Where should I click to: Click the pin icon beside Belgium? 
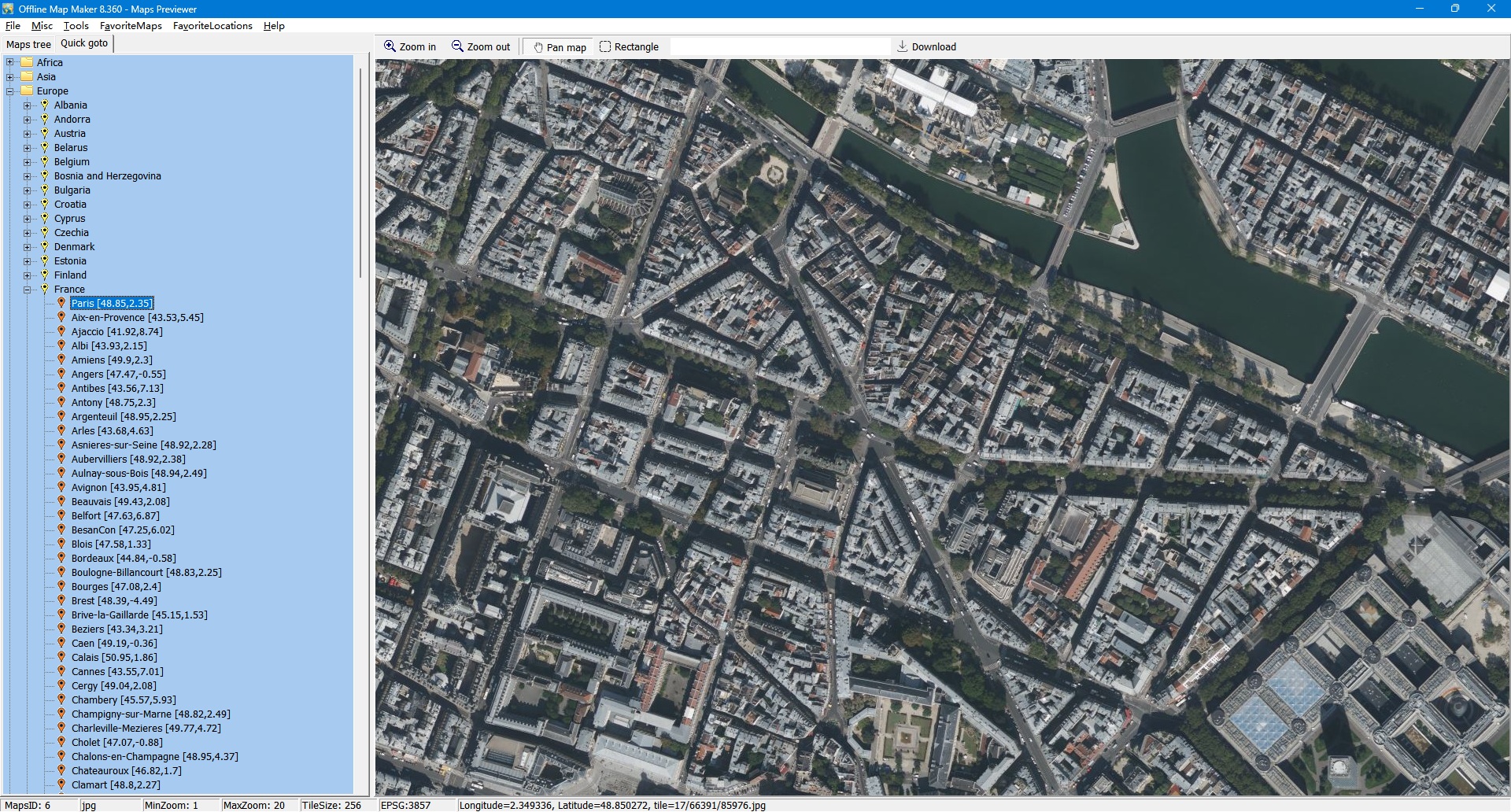45,161
